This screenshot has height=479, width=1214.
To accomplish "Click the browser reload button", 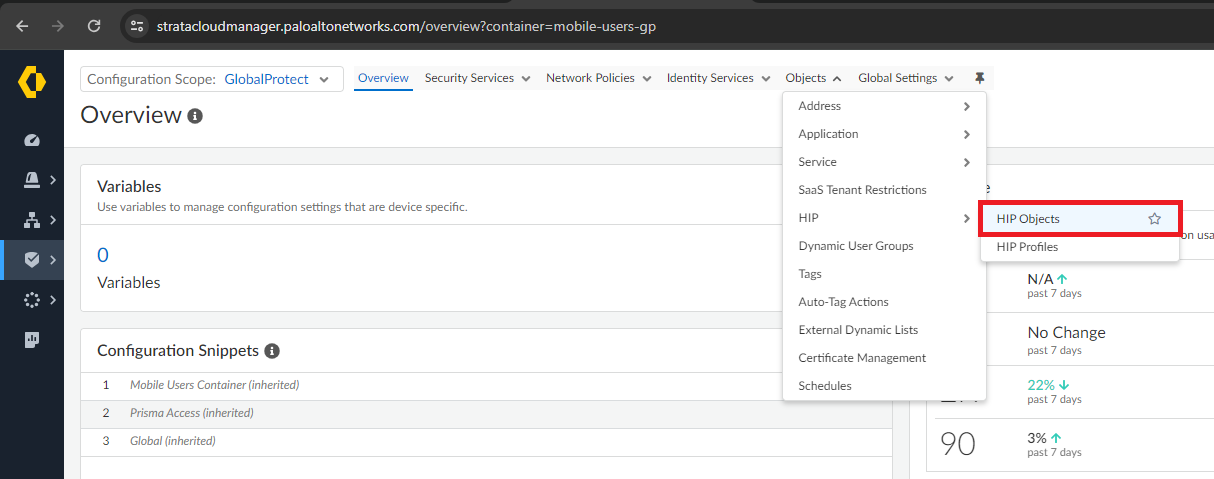I will click(94, 25).
